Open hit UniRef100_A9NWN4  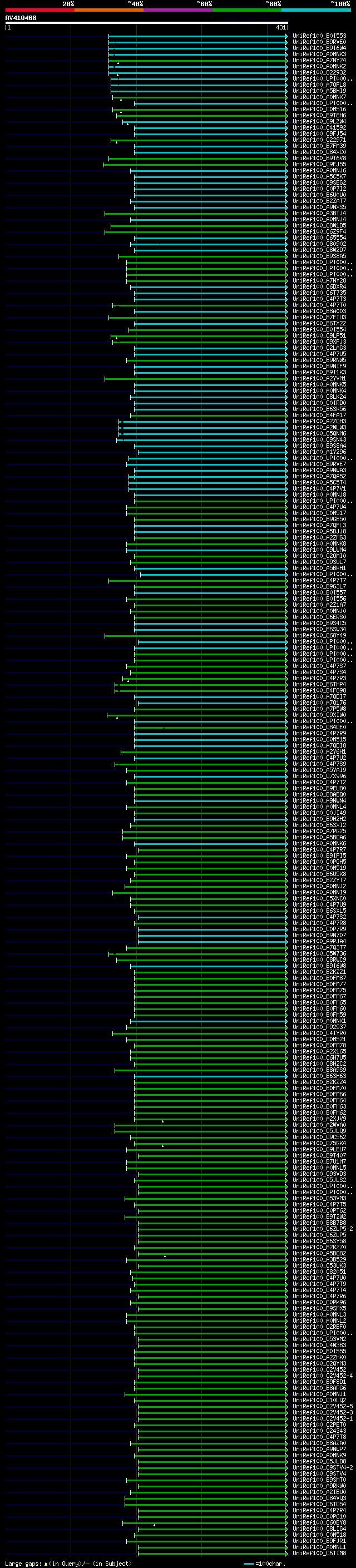tap(319, 800)
